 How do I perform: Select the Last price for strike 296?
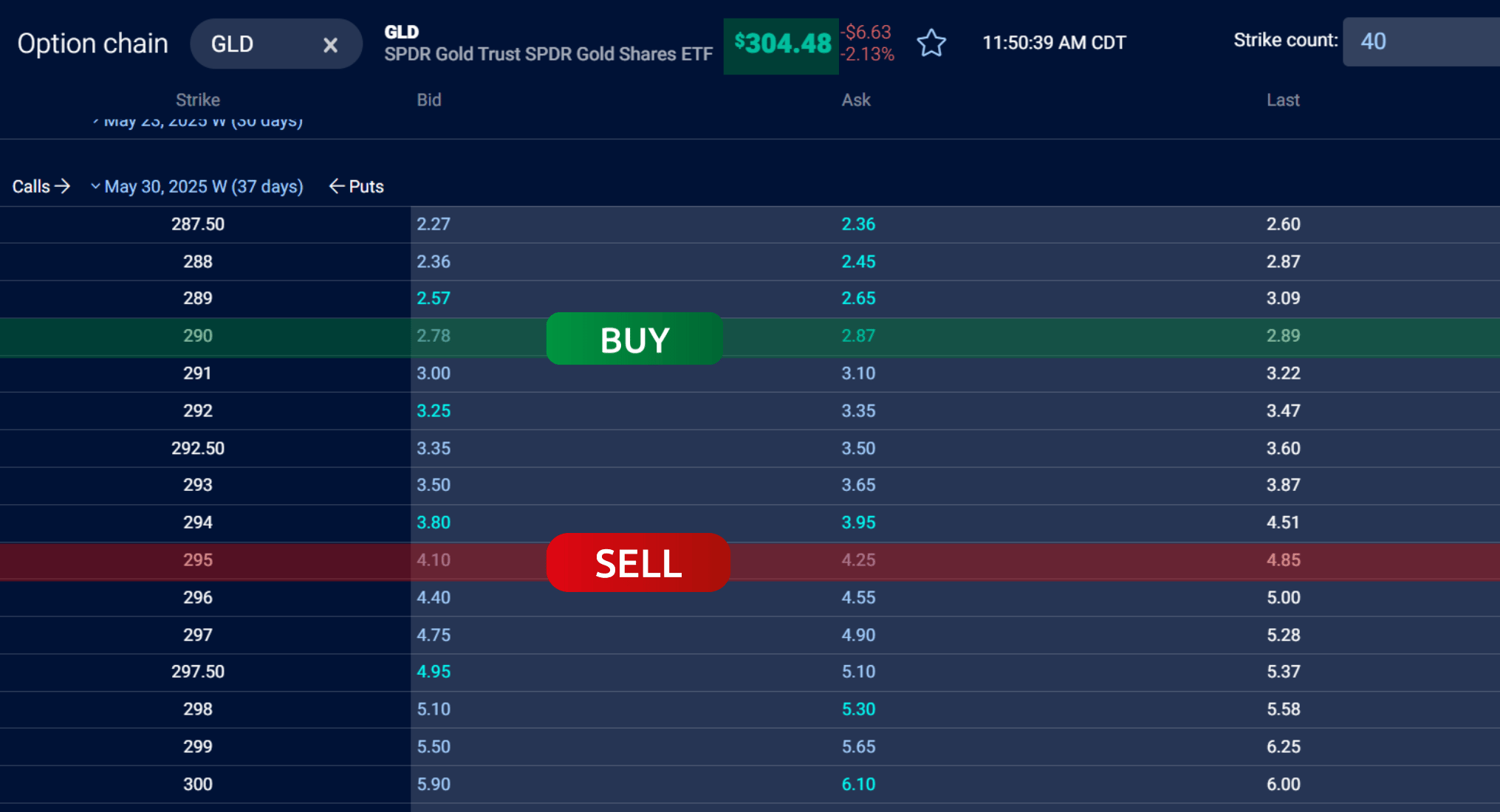[1283, 597]
